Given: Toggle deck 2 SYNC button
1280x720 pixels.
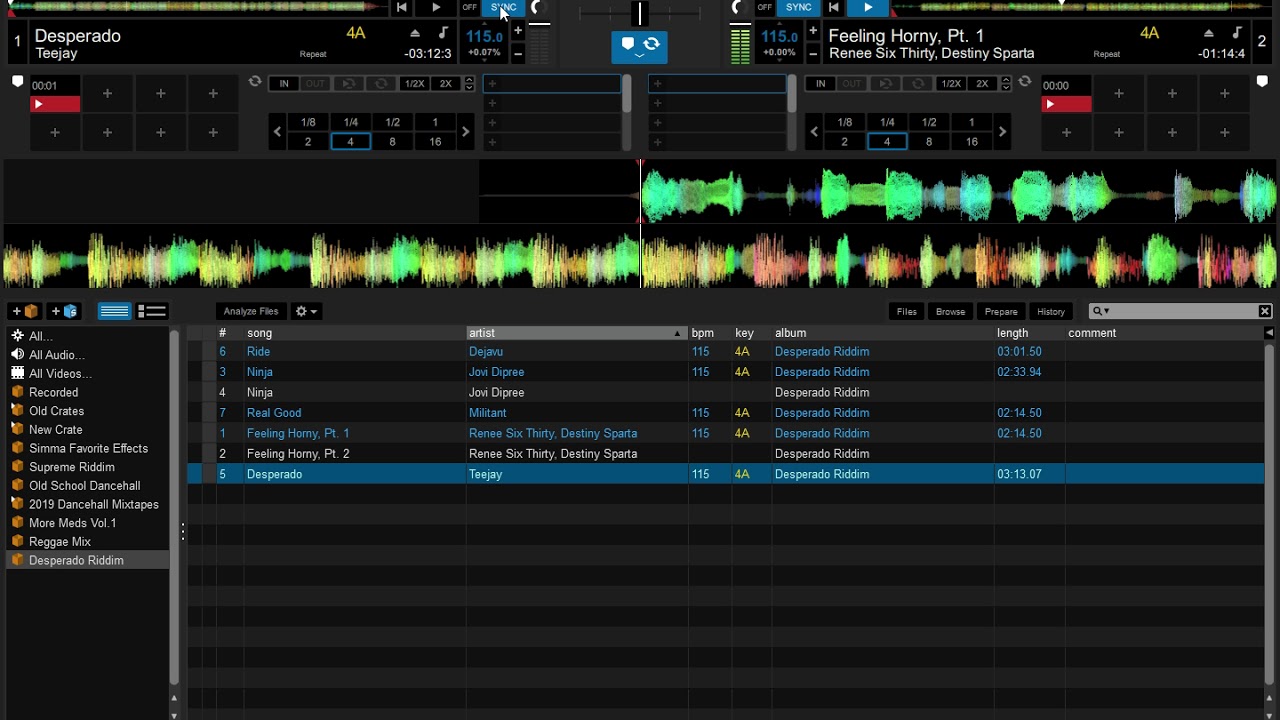Looking at the screenshot, I should (799, 7).
